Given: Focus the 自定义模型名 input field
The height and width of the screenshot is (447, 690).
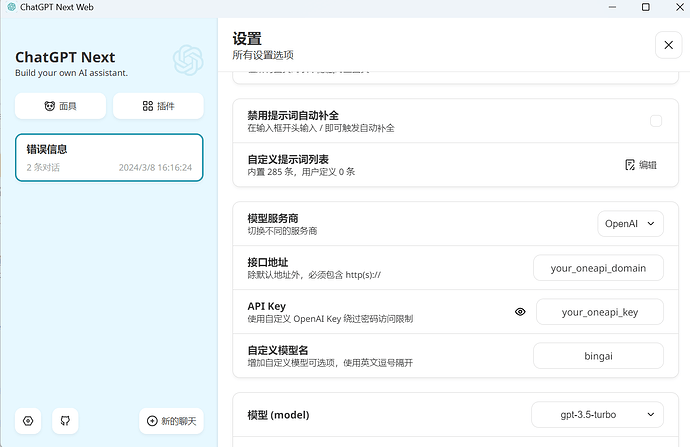Looking at the screenshot, I should tap(598, 356).
